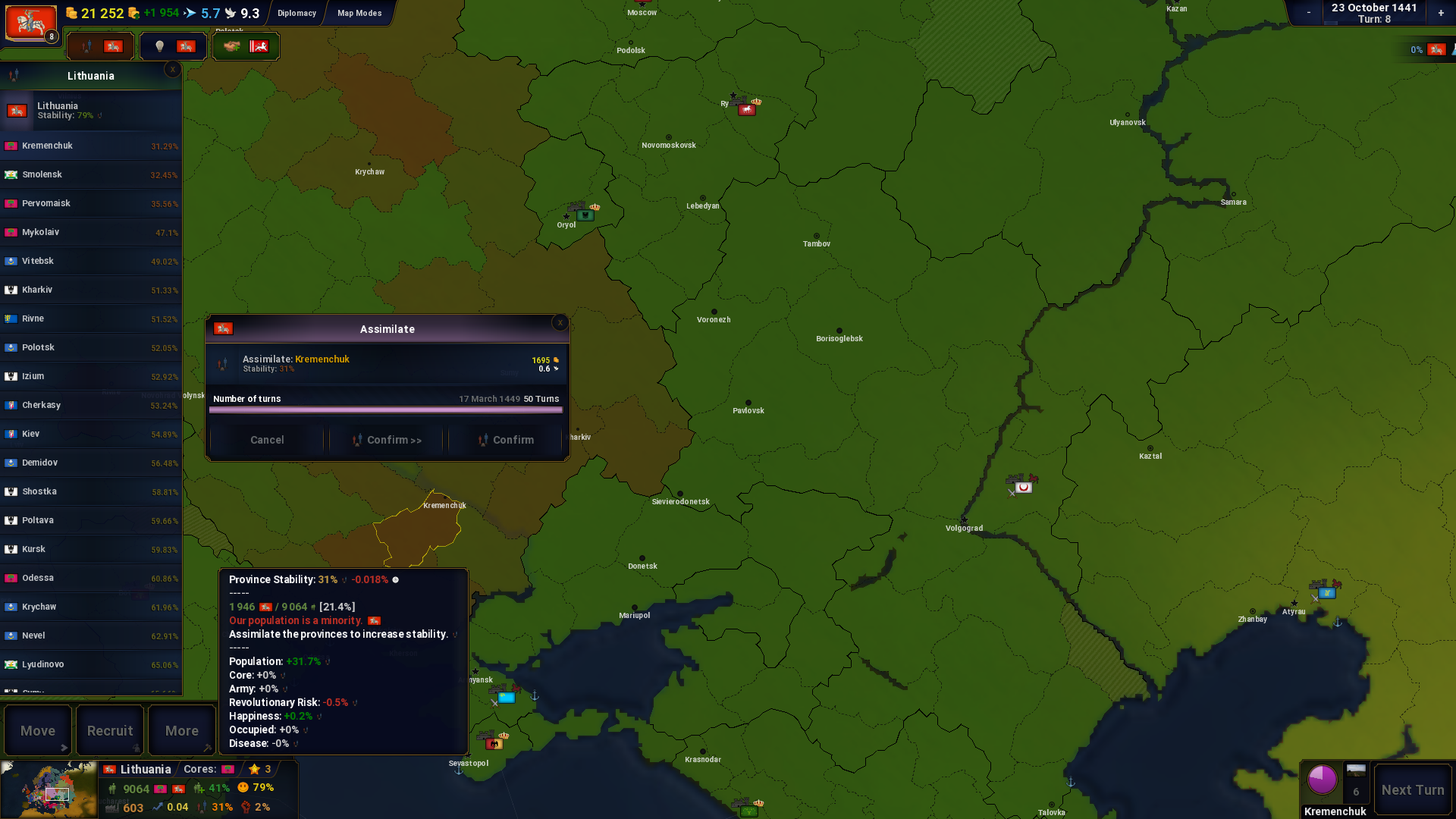Open the Map Modes menu
1456x819 pixels.
coord(359,13)
